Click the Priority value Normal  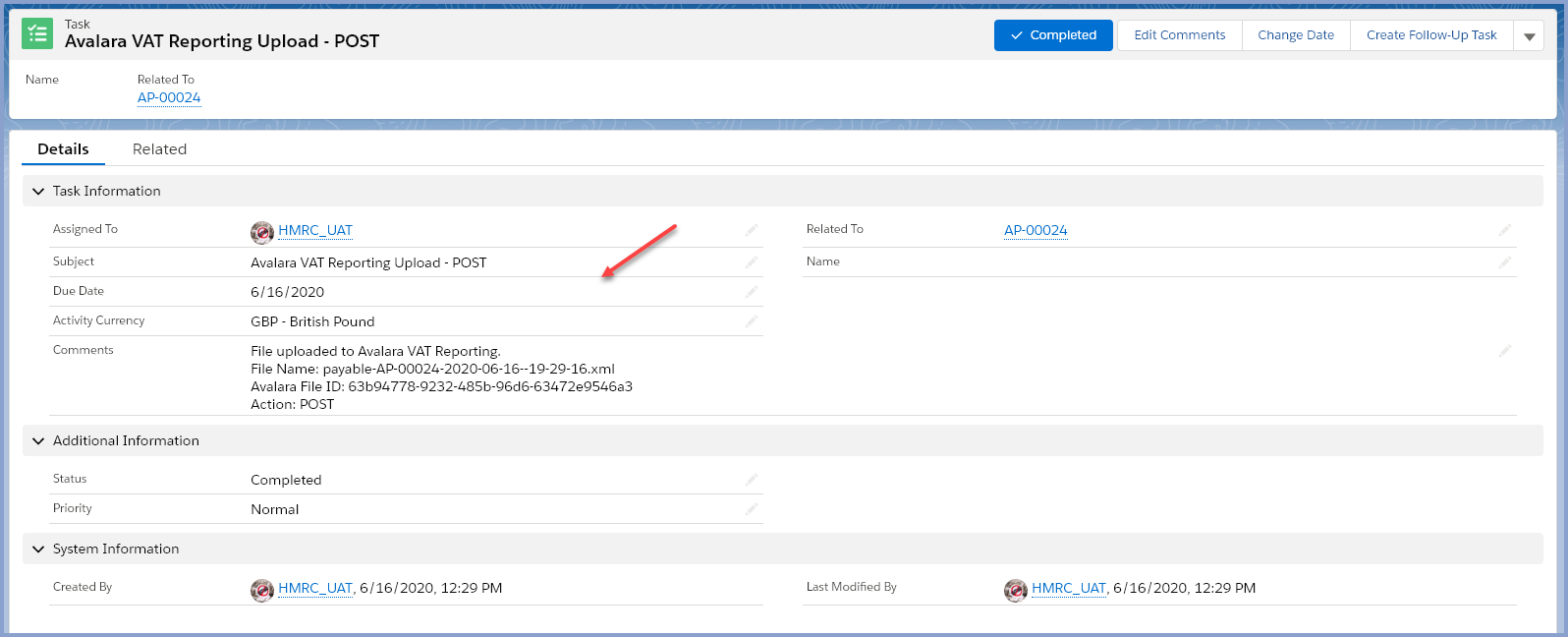tap(274, 509)
